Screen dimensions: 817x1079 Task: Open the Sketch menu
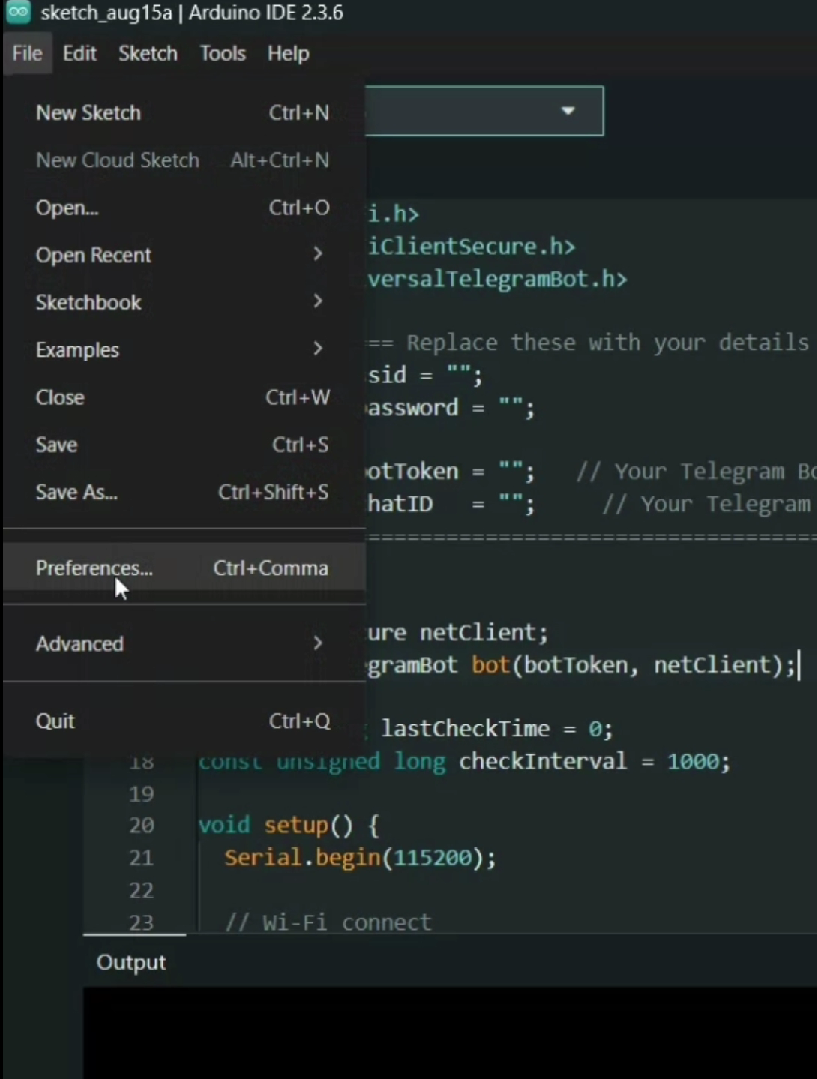[x=147, y=54]
